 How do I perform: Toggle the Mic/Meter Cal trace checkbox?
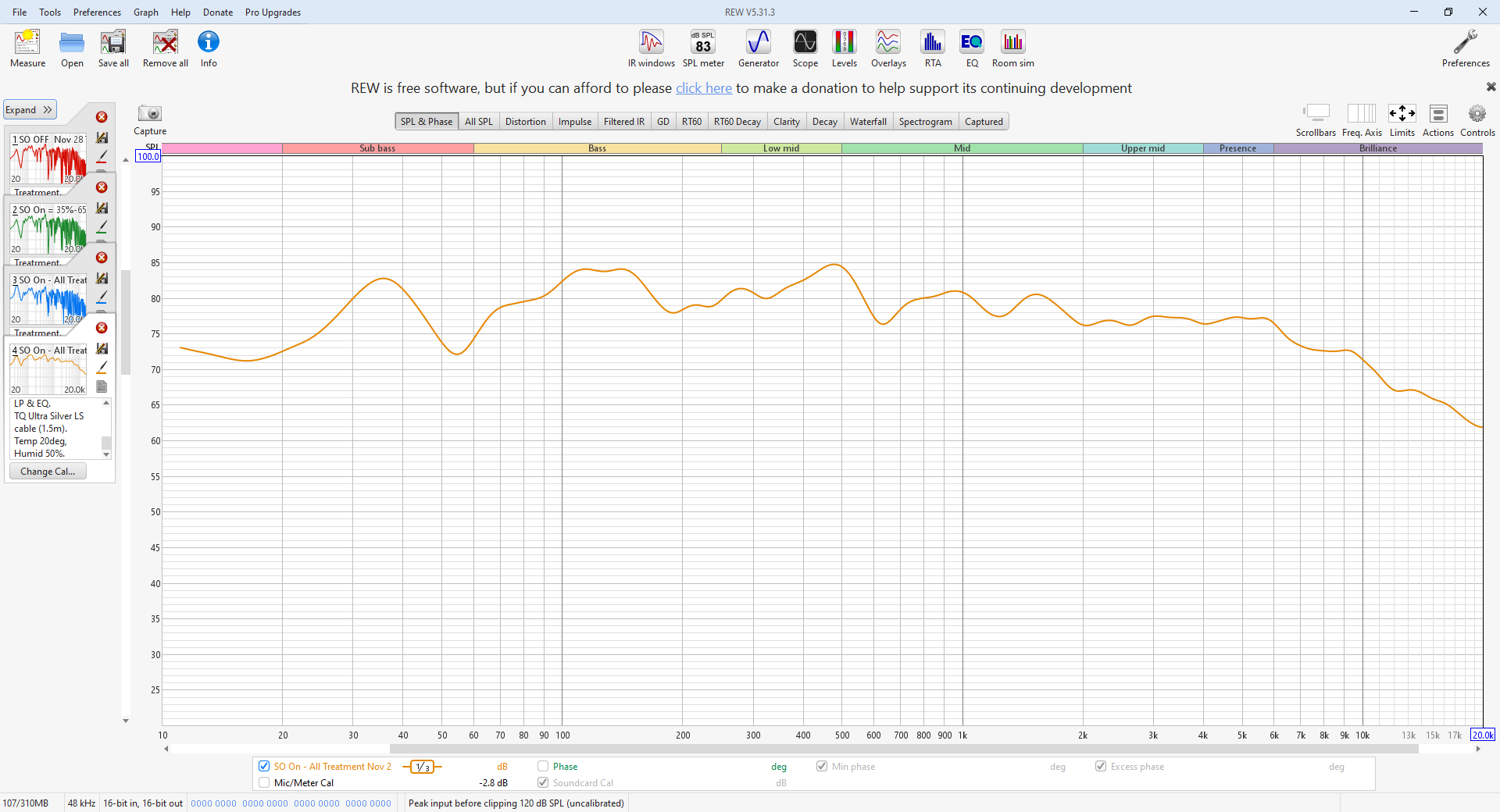(264, 782)
